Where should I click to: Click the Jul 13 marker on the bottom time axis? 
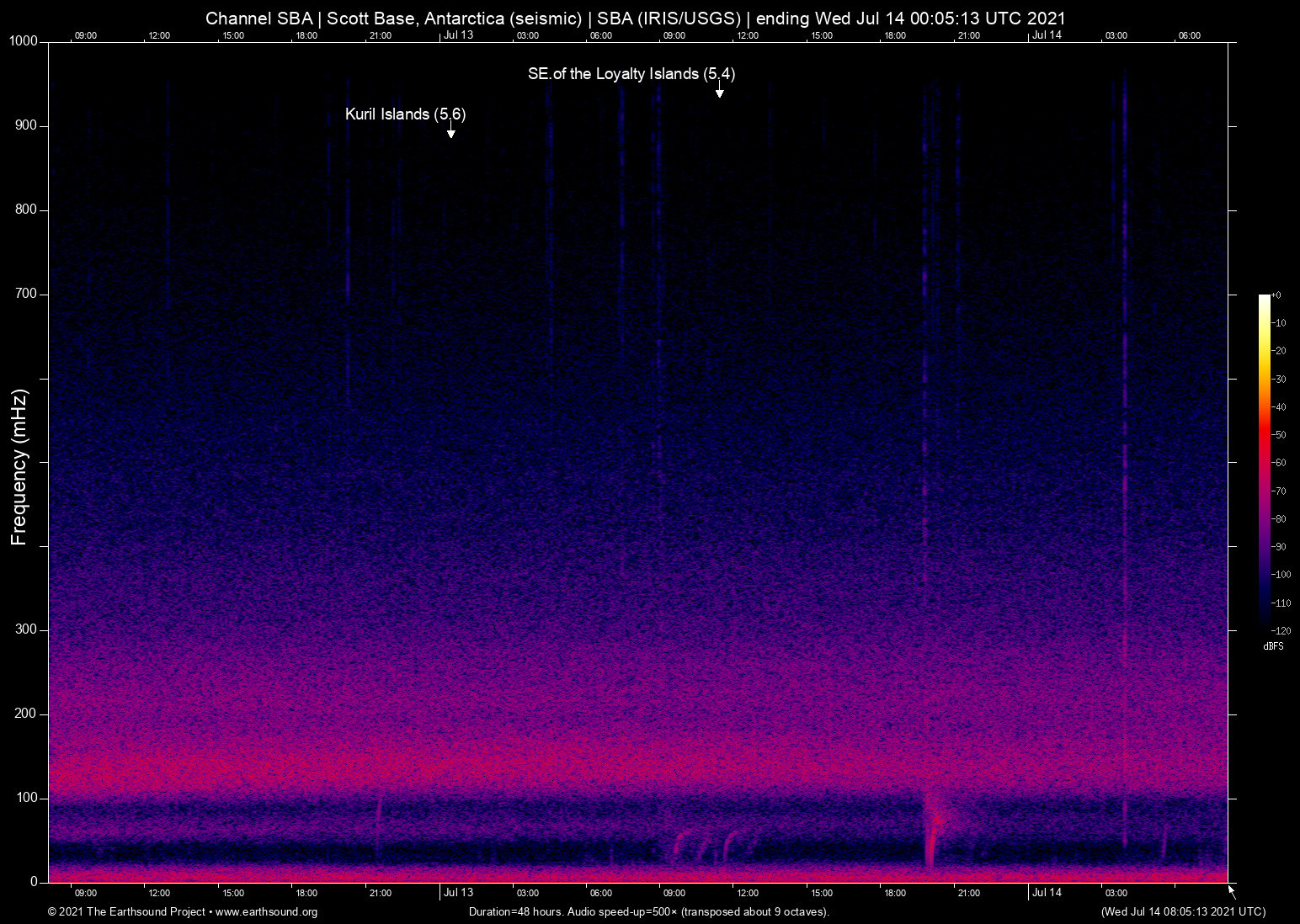(x=458, y=892)
